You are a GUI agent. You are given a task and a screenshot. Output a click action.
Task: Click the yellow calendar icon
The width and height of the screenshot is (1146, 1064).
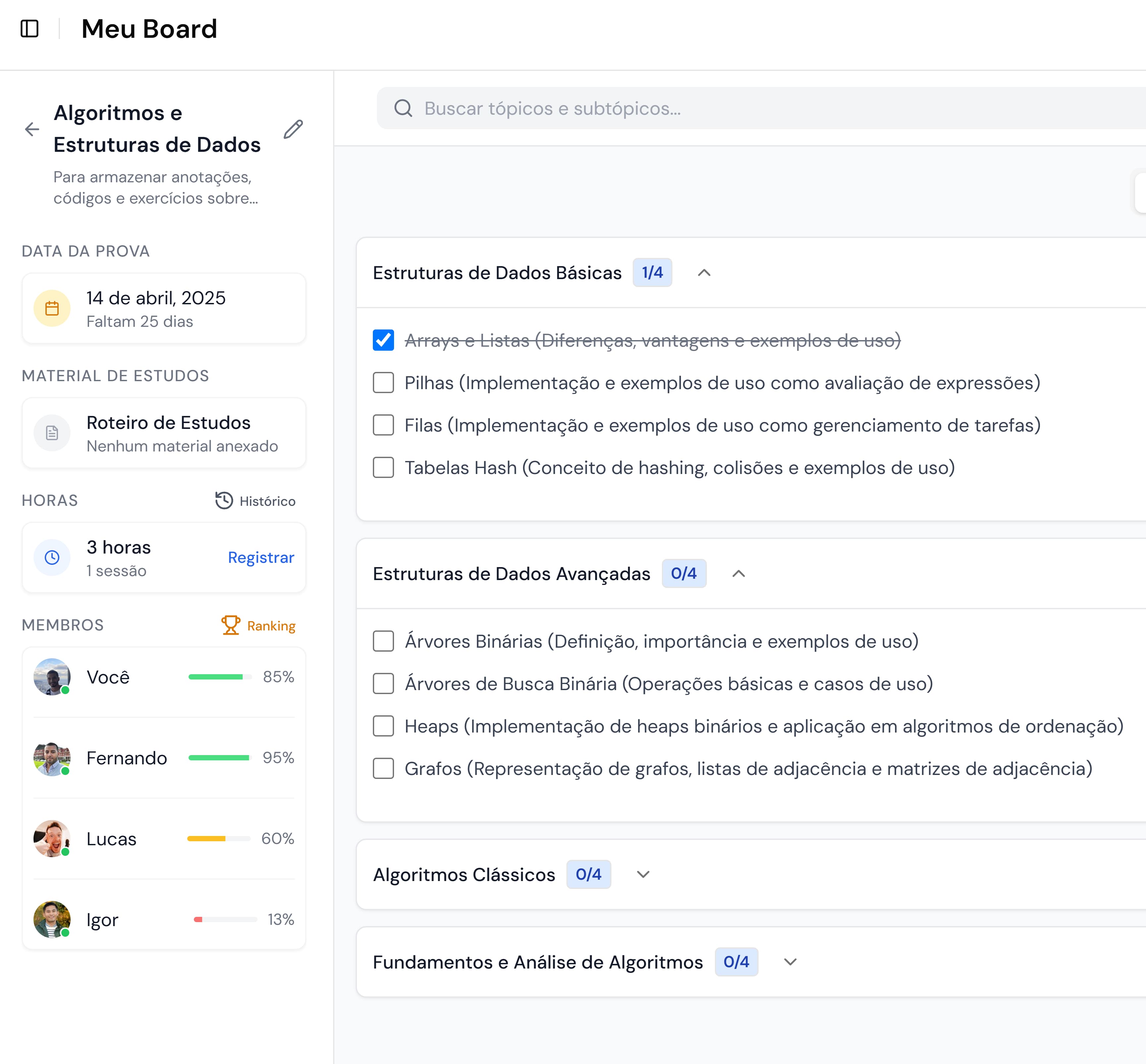click(x=52, y=308)
